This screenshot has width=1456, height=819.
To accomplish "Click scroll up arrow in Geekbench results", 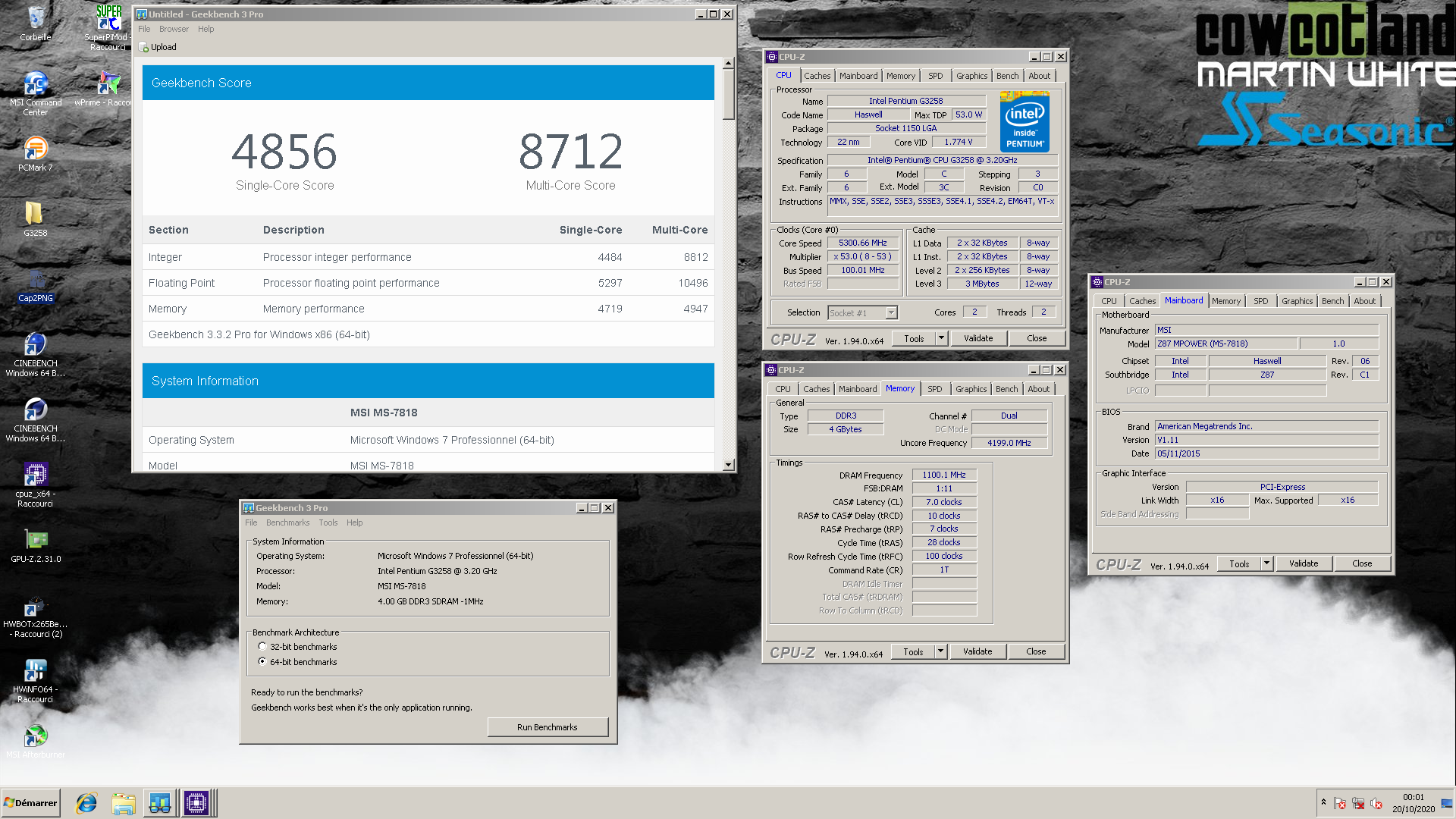I will pos(728,64).
